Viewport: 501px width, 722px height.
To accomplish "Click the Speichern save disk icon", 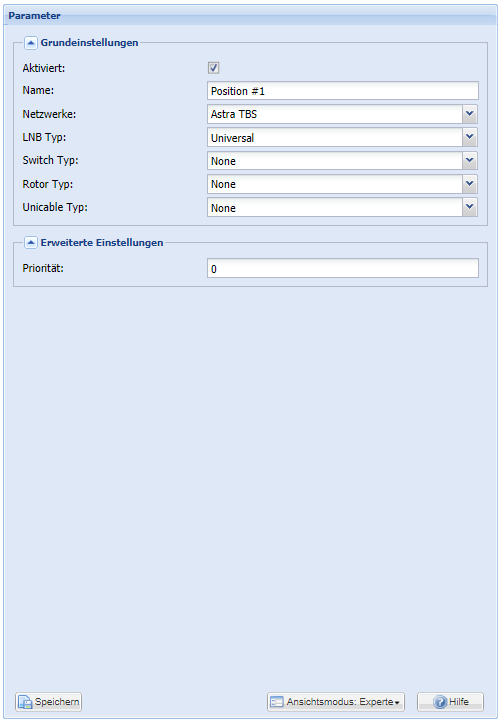I will [x=25, y=702].
